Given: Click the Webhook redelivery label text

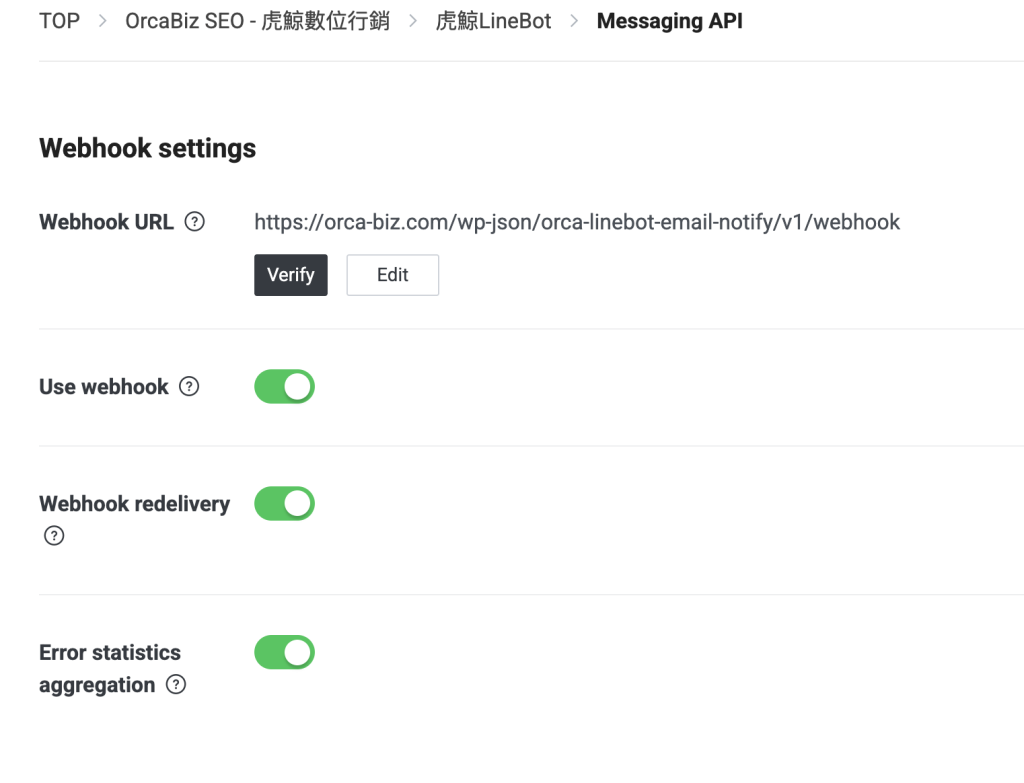Looking at the screenshot, I should click(134, 504).
